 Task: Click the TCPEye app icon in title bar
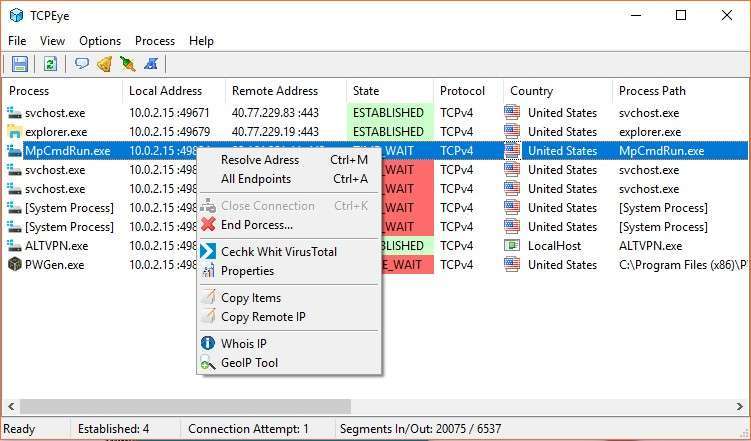click(16, 15)
